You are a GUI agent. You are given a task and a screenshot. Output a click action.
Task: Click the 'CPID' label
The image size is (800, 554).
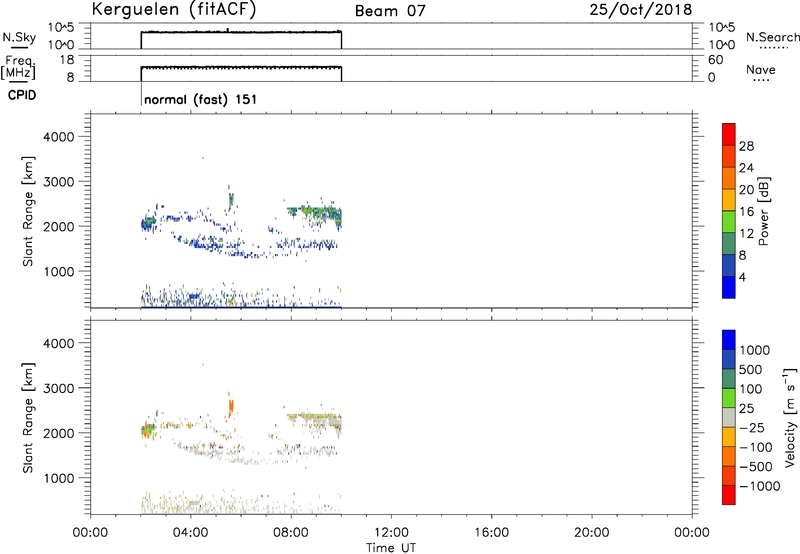pos(21,95)
